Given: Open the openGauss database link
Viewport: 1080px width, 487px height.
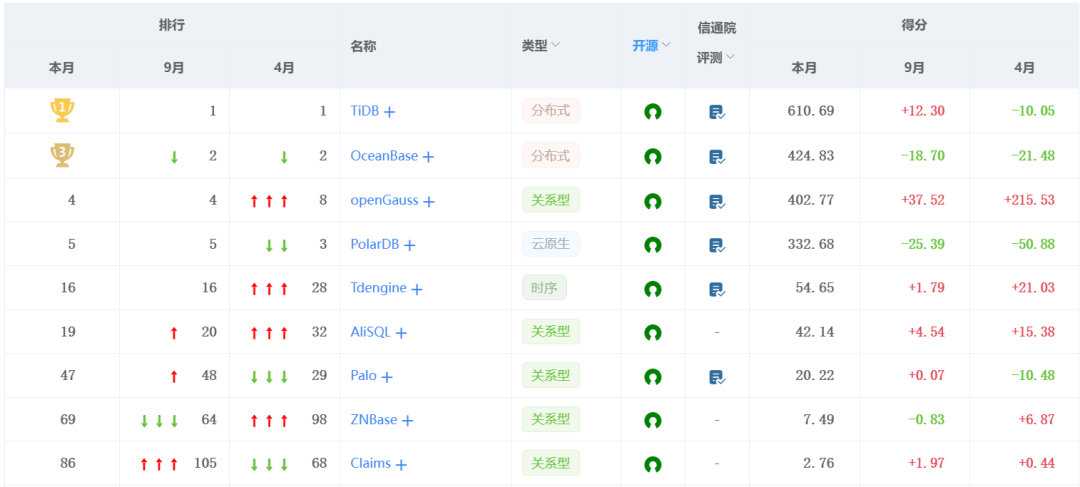Looking at the screenshot, I should point(384,200).
